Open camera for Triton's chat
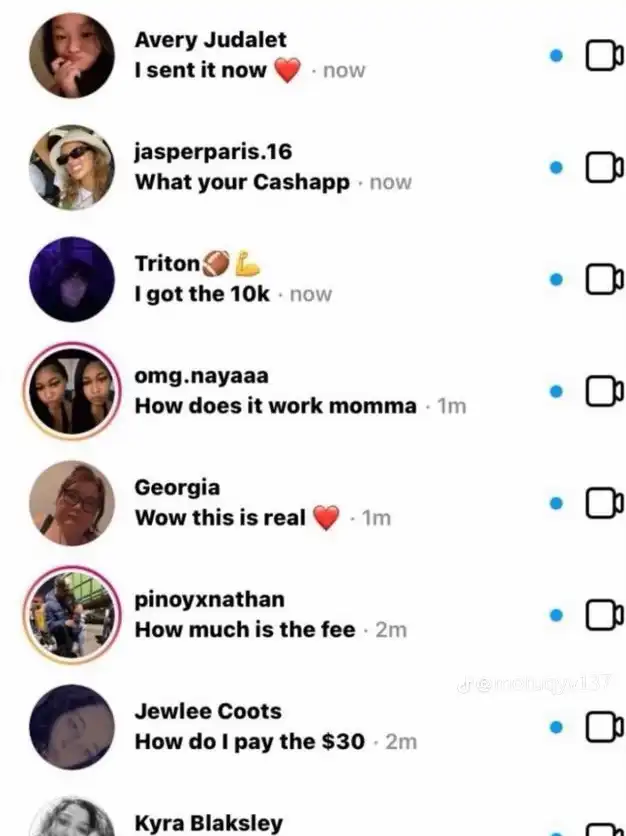 [x=605, y=279]
